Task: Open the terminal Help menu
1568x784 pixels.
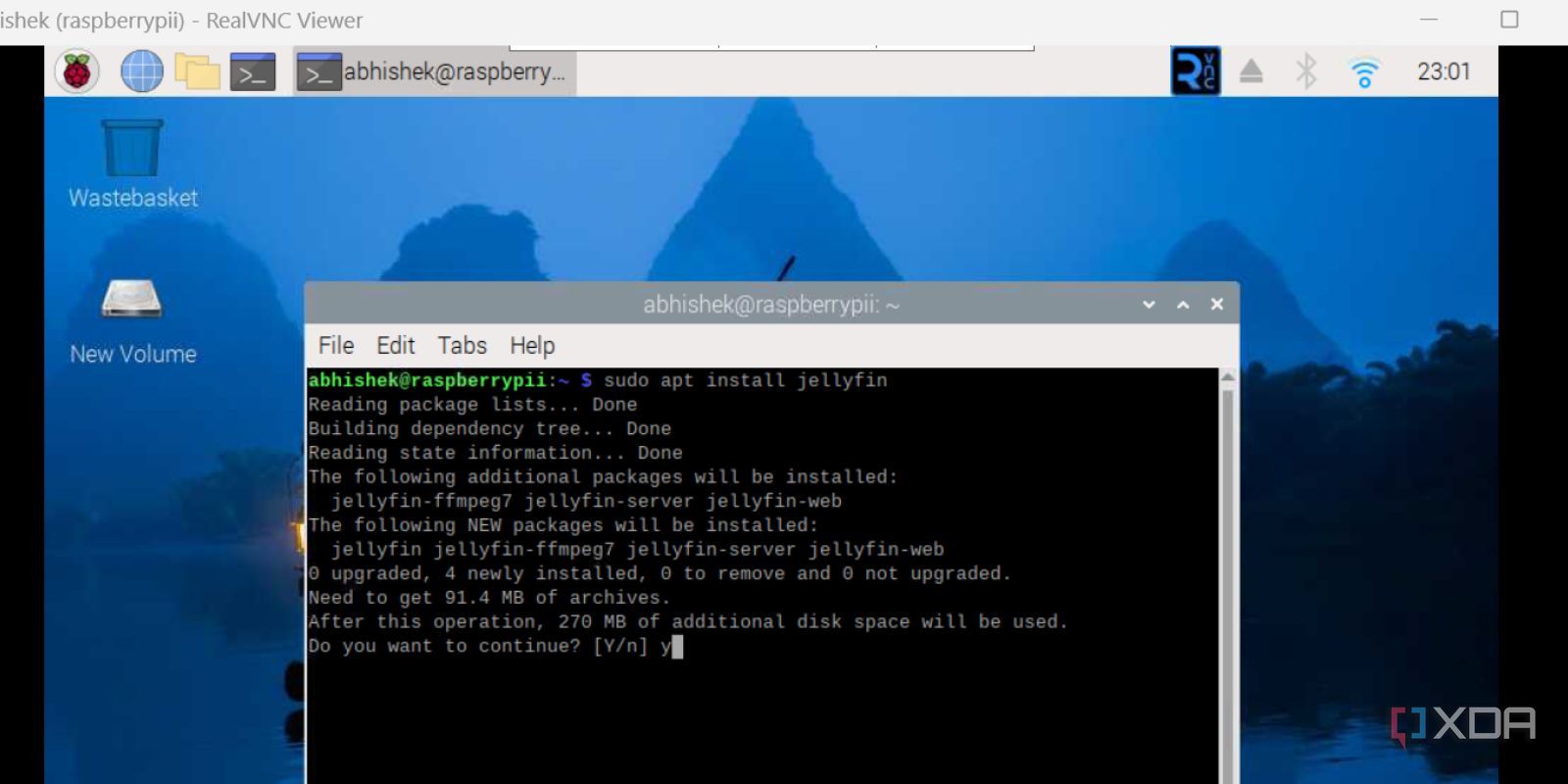Action: 532,346
